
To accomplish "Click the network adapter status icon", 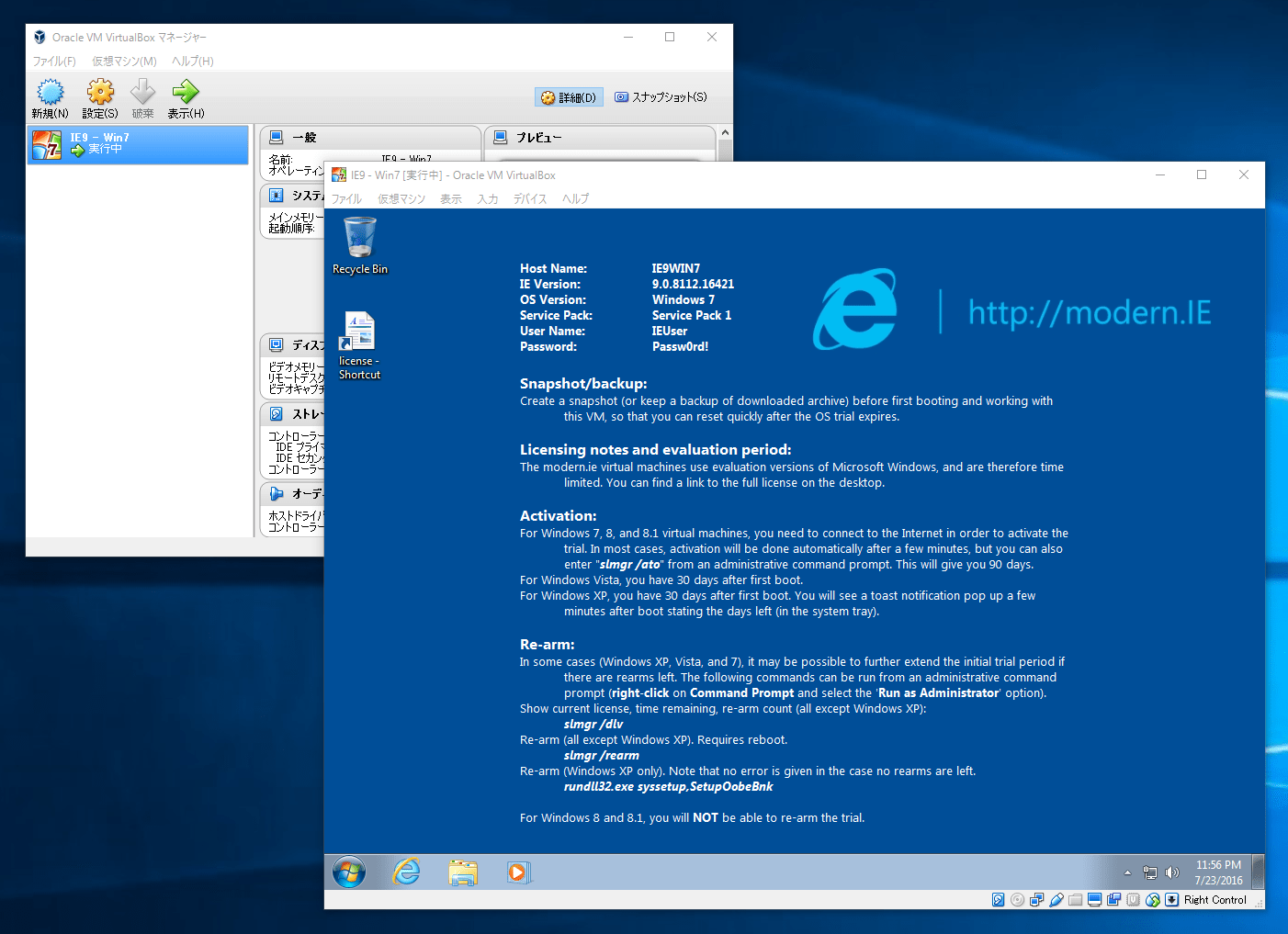I will pyautogui.click(x=1036, y=900).
